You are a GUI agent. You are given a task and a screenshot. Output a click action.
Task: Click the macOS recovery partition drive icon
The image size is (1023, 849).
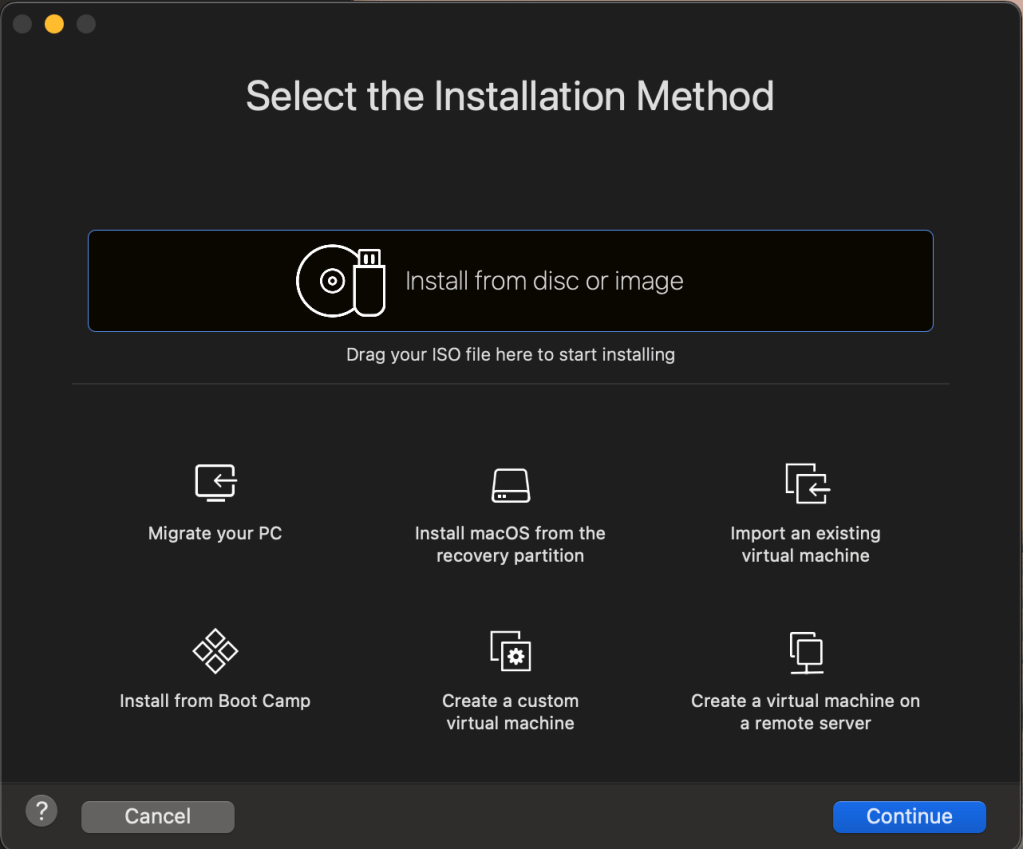pos(510,485)
